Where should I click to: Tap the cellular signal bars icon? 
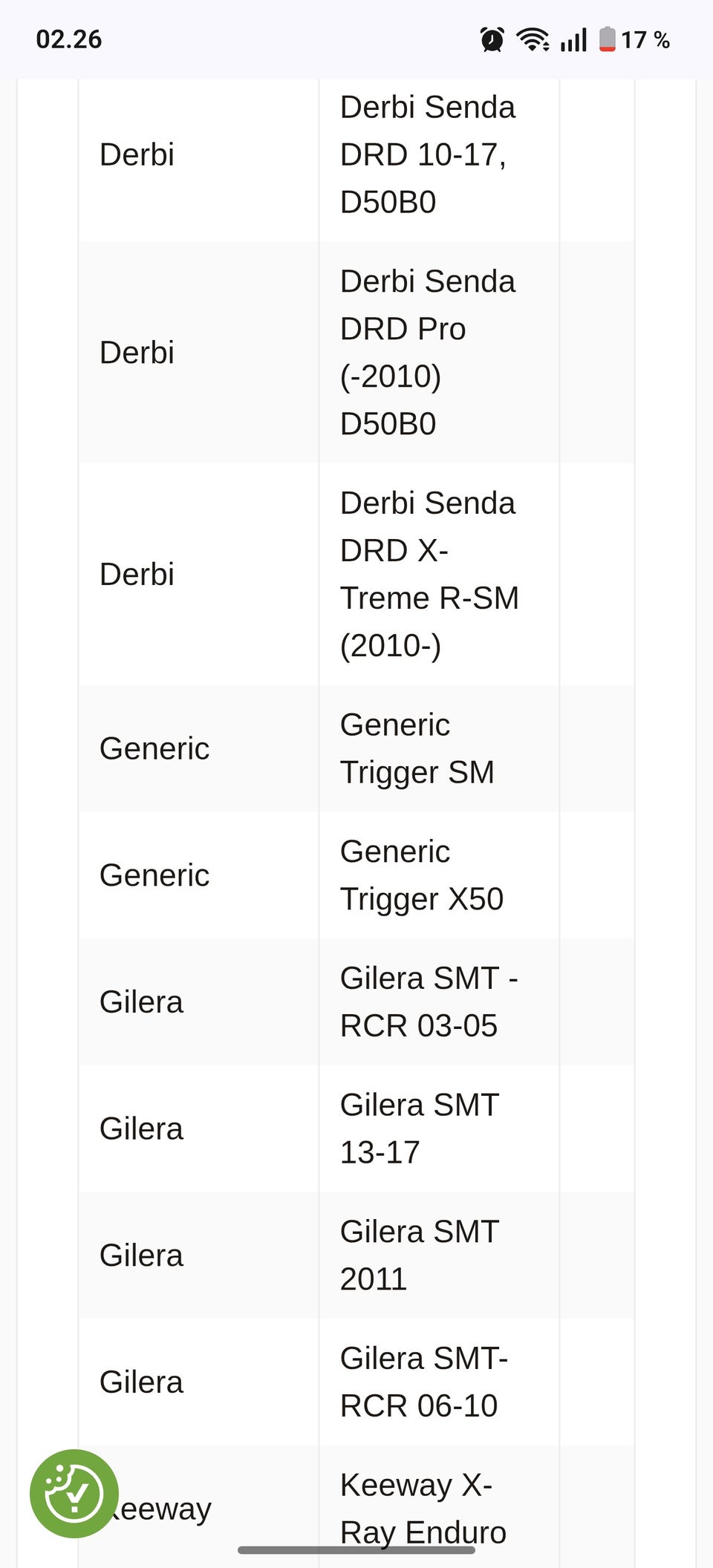coord(573,39)
